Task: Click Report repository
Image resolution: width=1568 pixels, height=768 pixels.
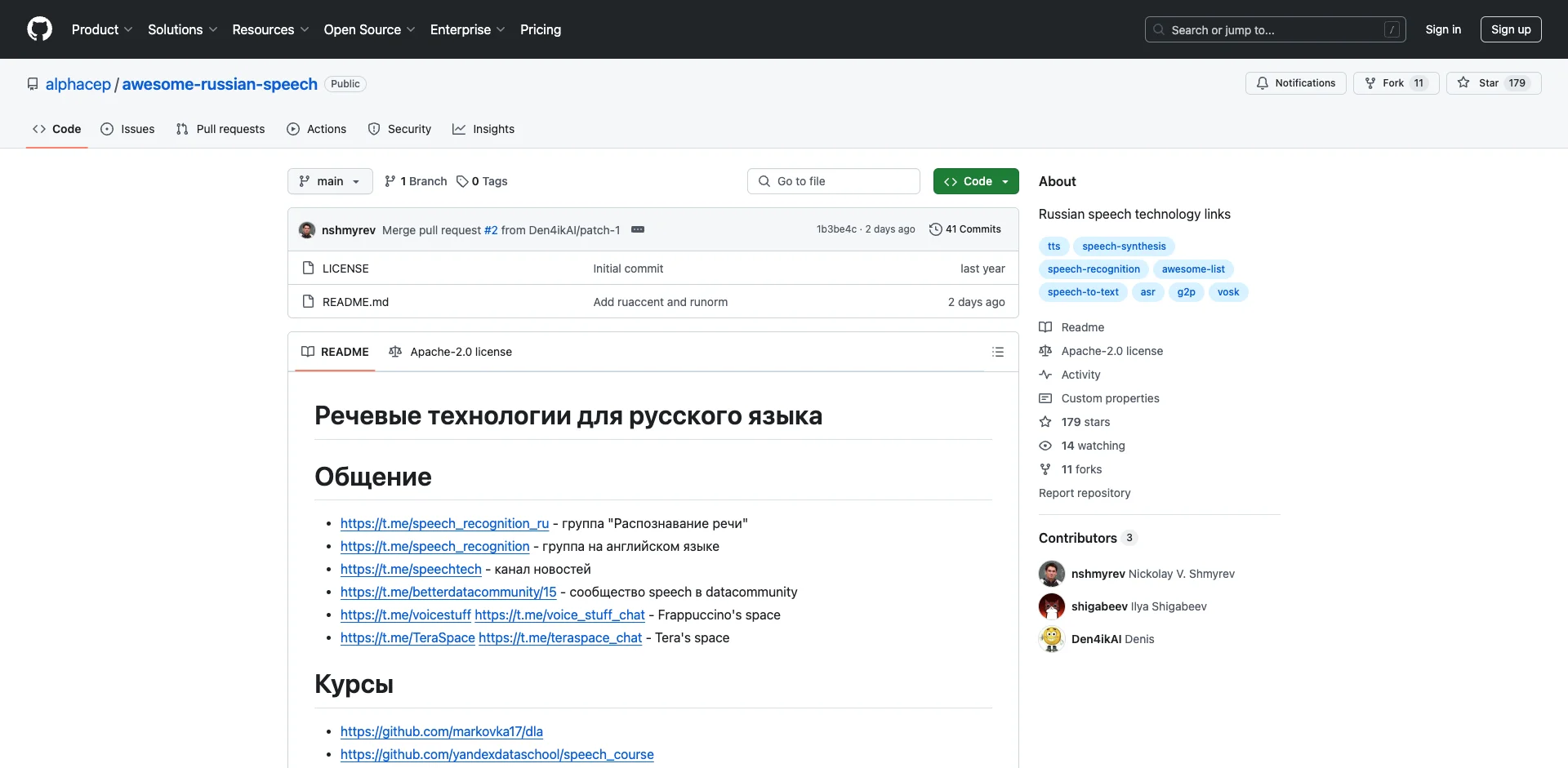Action: pyautogui.click(x=1085, y=493)
